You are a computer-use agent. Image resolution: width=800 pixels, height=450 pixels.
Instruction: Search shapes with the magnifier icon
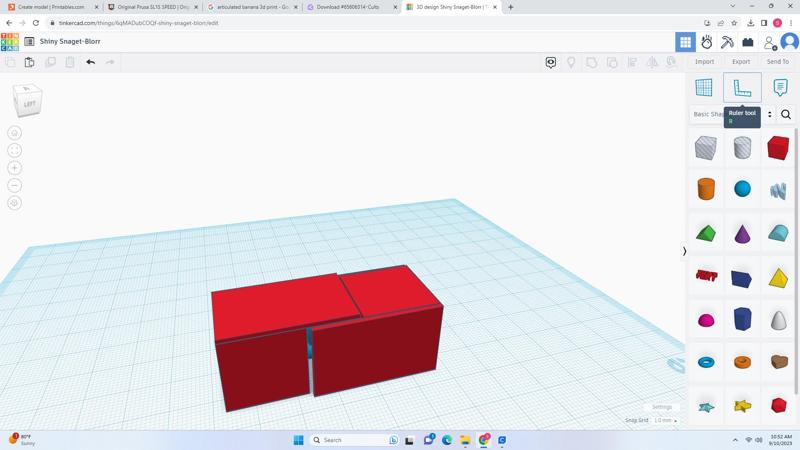coord(786,114)
